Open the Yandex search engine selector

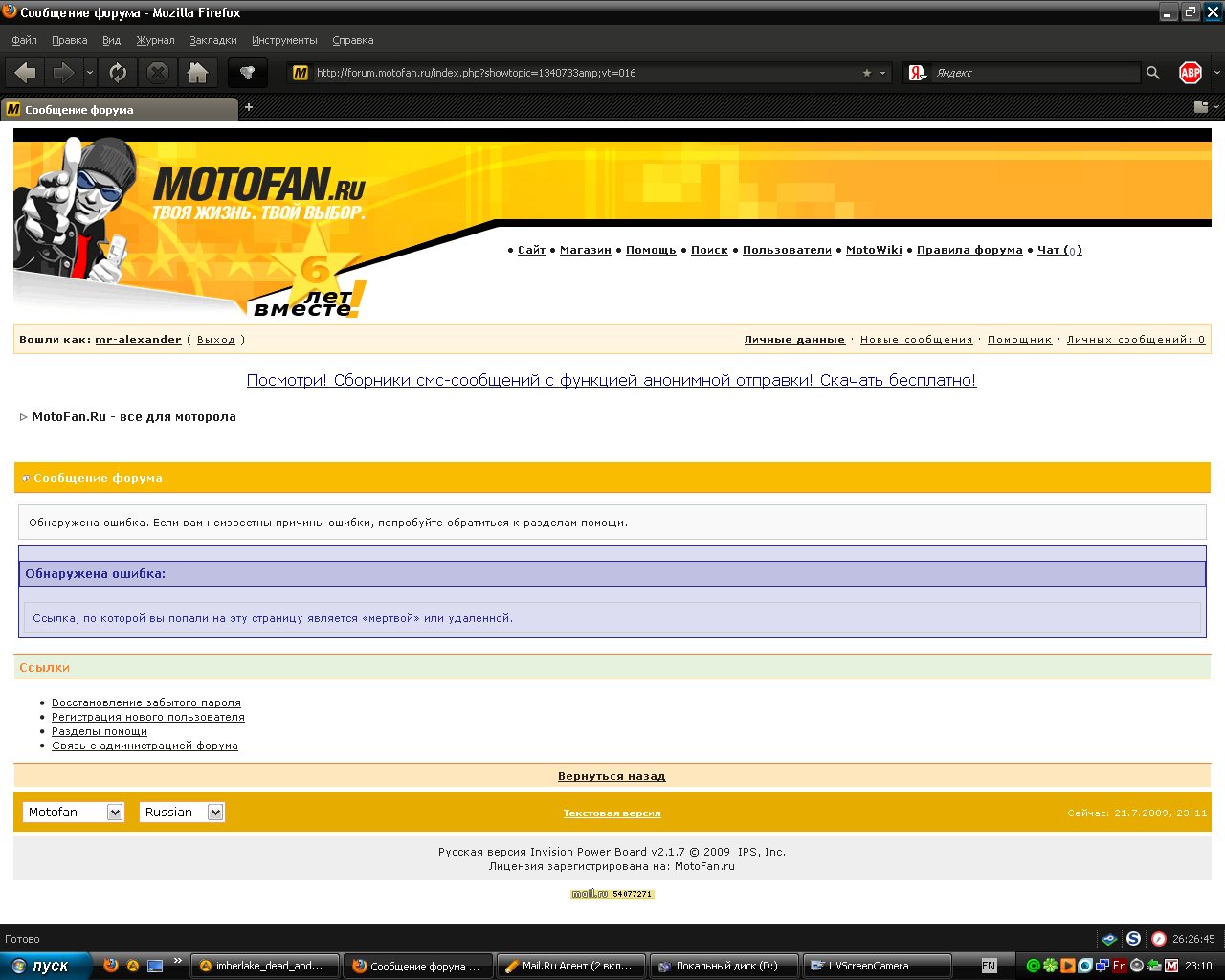click(918, 73)
